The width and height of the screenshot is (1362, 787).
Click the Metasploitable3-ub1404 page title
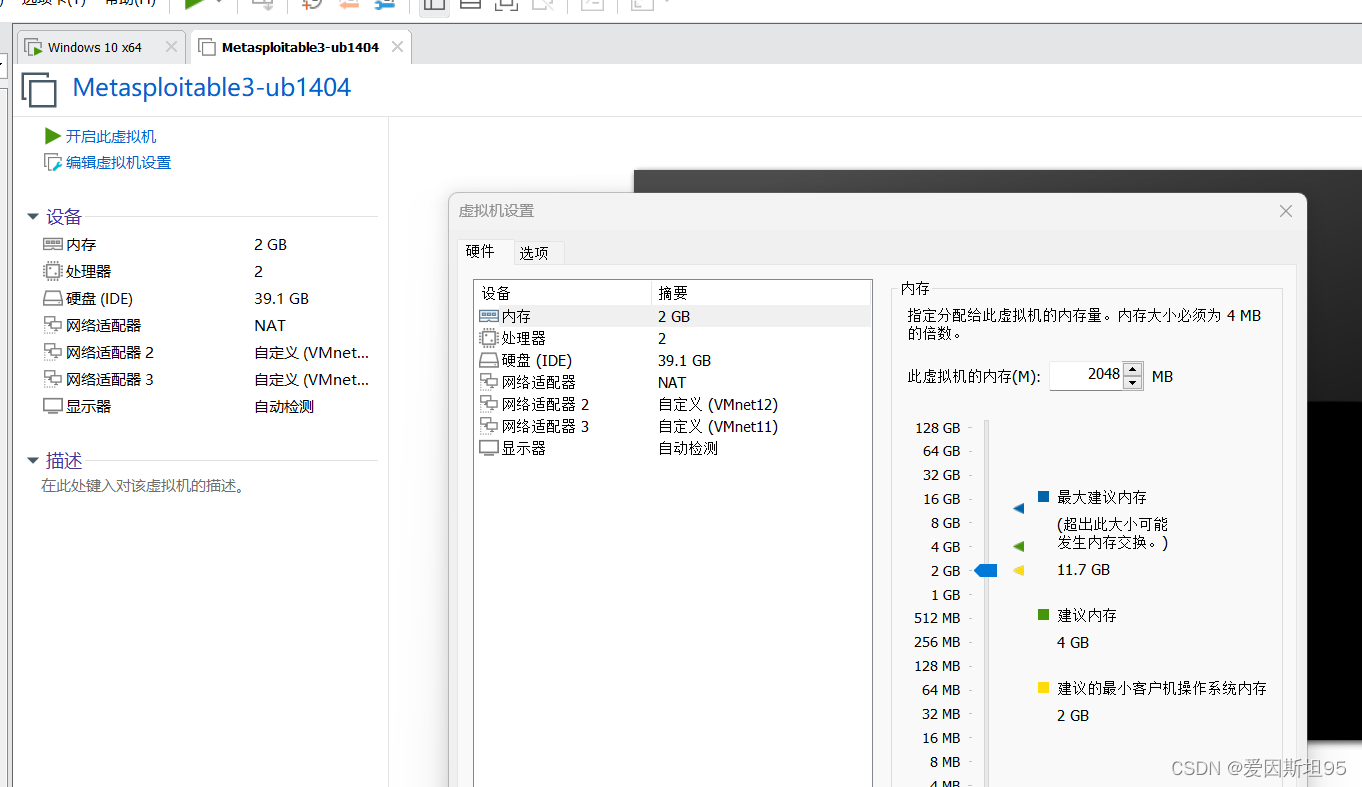212,88
